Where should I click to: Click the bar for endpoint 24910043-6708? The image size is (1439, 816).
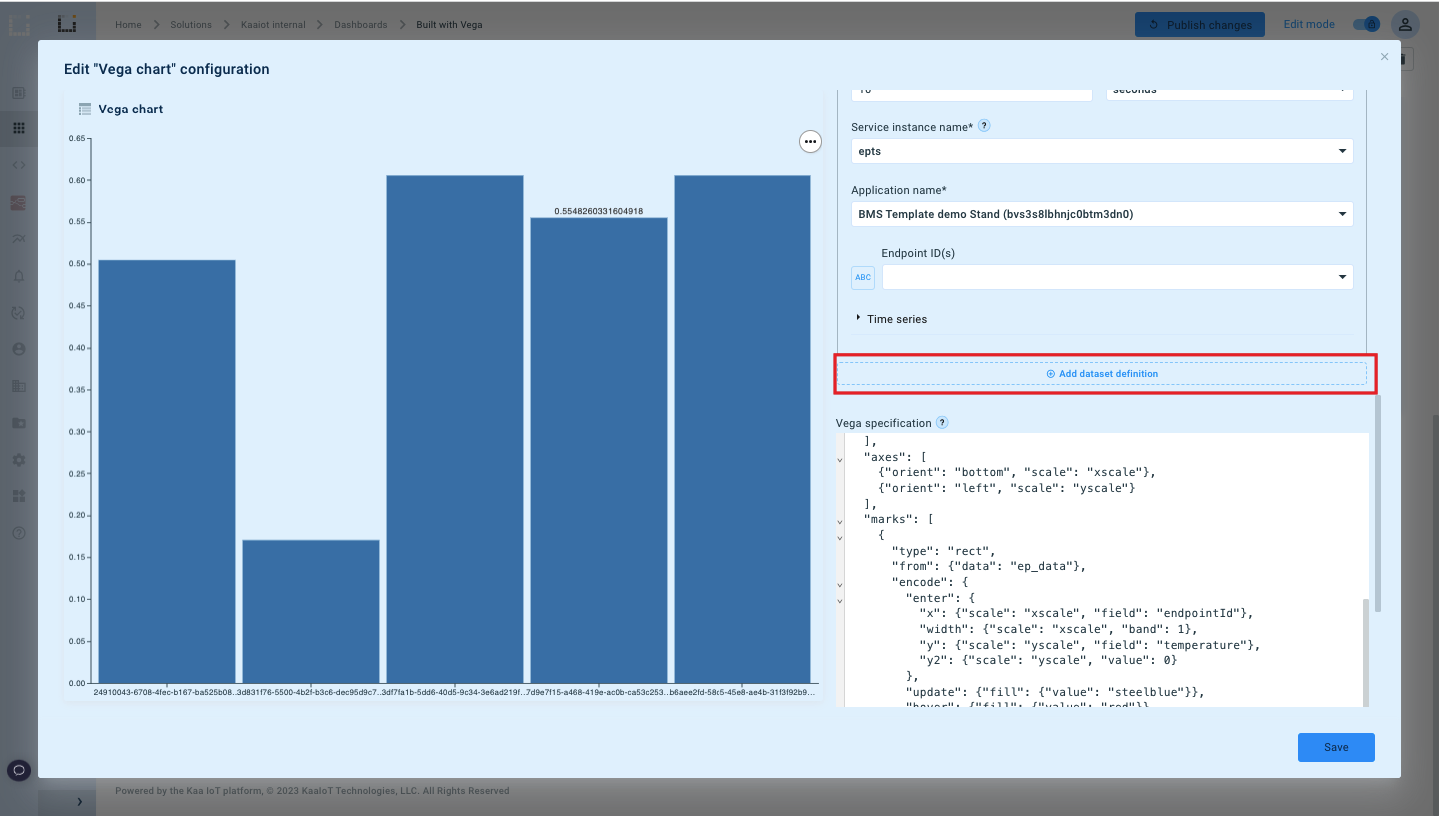167,471
